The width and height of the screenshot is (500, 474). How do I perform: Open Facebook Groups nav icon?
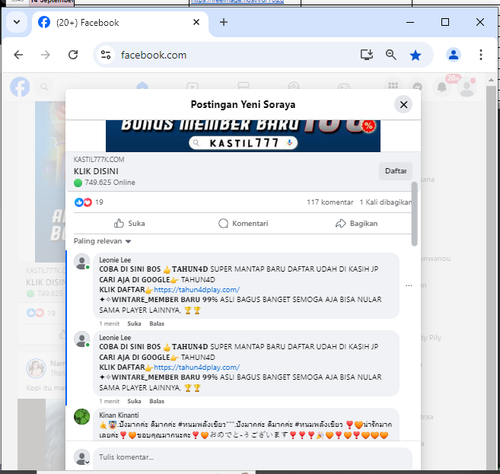pyautogui.click(x=294, y=86)
